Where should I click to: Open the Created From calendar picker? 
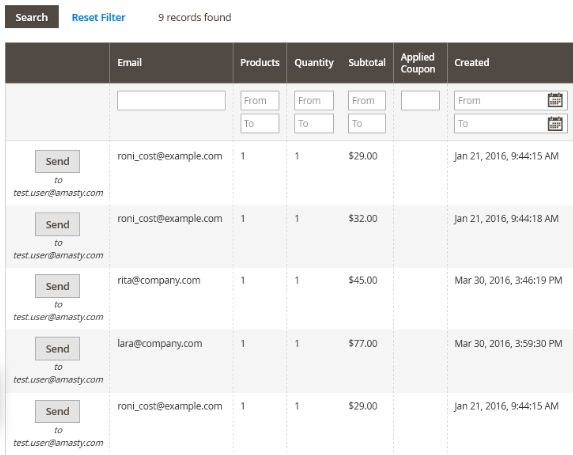point(555,100)
